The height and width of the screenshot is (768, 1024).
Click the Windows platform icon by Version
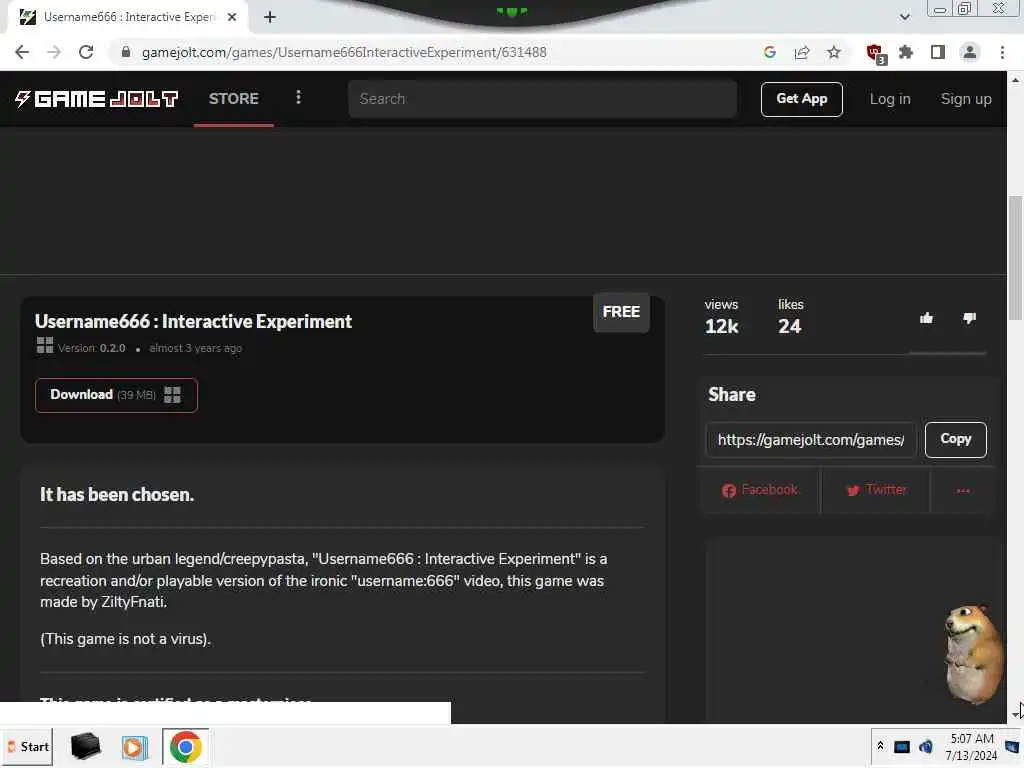(44, 345)
